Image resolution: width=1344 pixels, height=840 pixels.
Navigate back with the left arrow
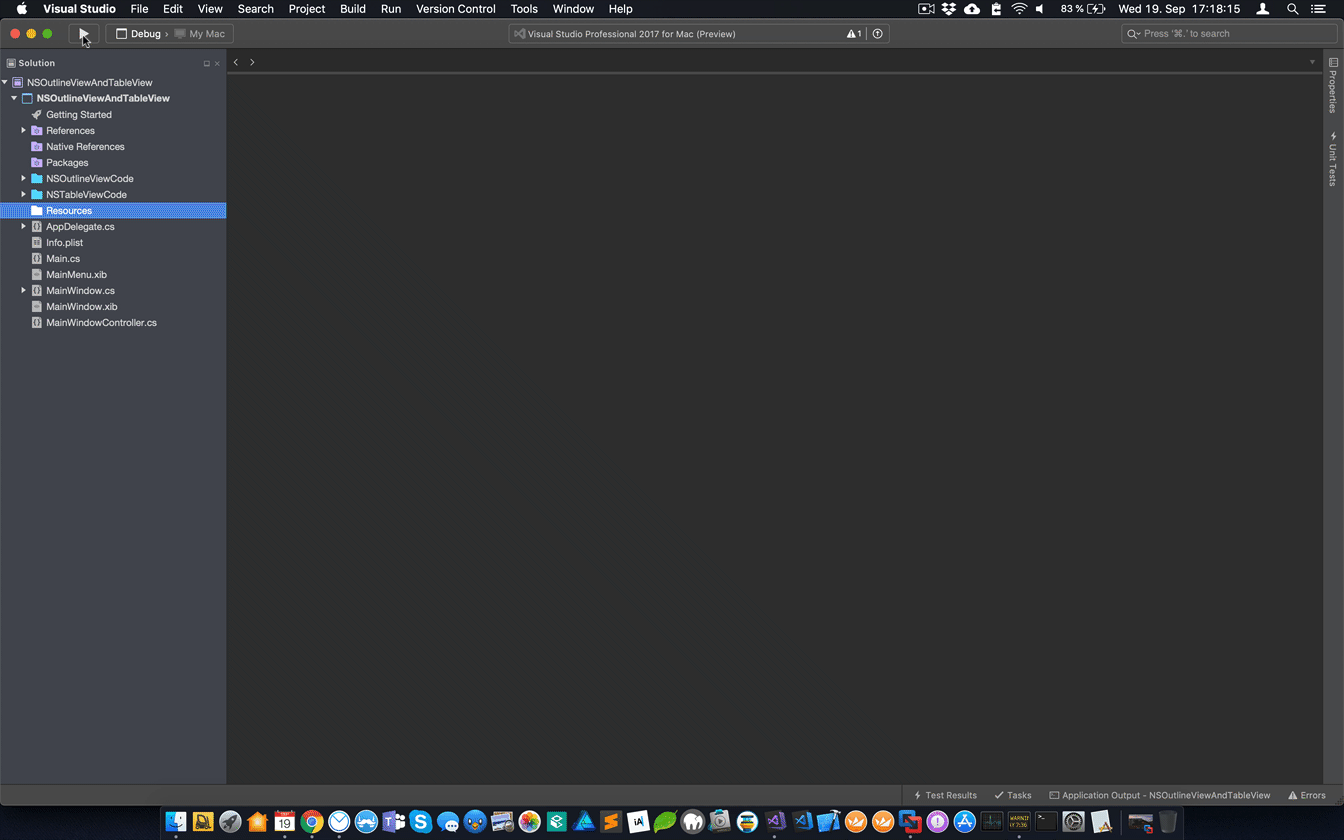click(236, 62)
